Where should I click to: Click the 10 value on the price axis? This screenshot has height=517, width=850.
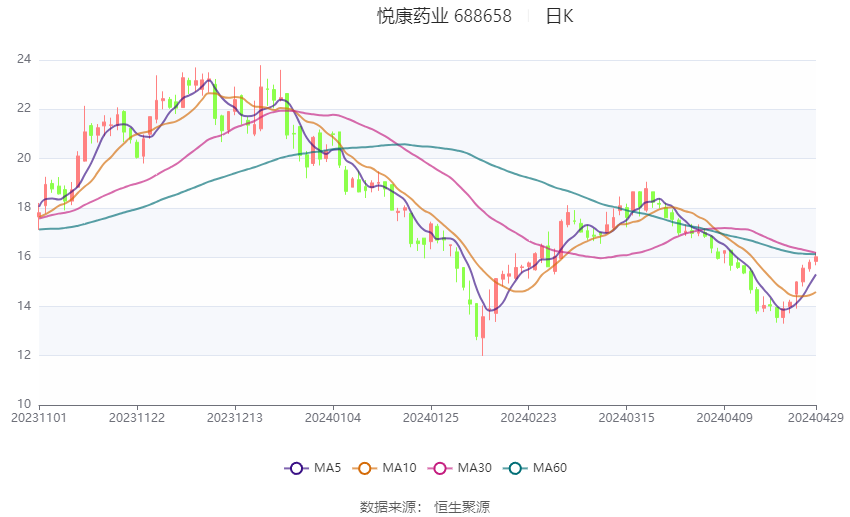[x=24, y=404]
